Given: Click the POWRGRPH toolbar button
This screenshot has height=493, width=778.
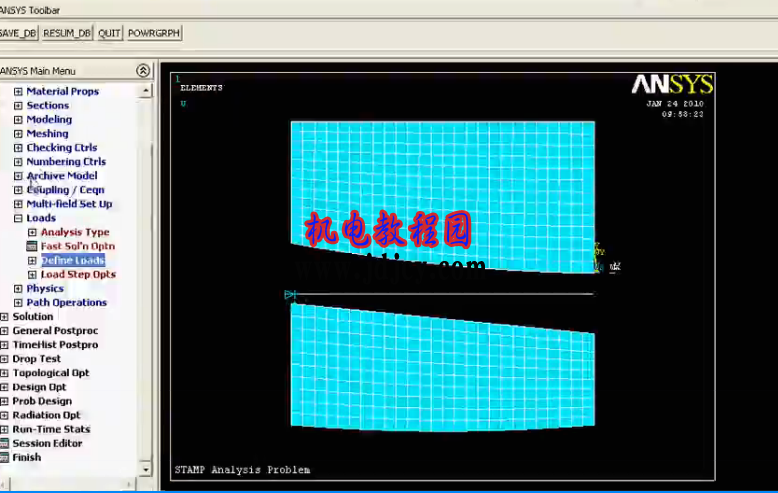Looking at the screenshot, I should [x=154, y=33].
